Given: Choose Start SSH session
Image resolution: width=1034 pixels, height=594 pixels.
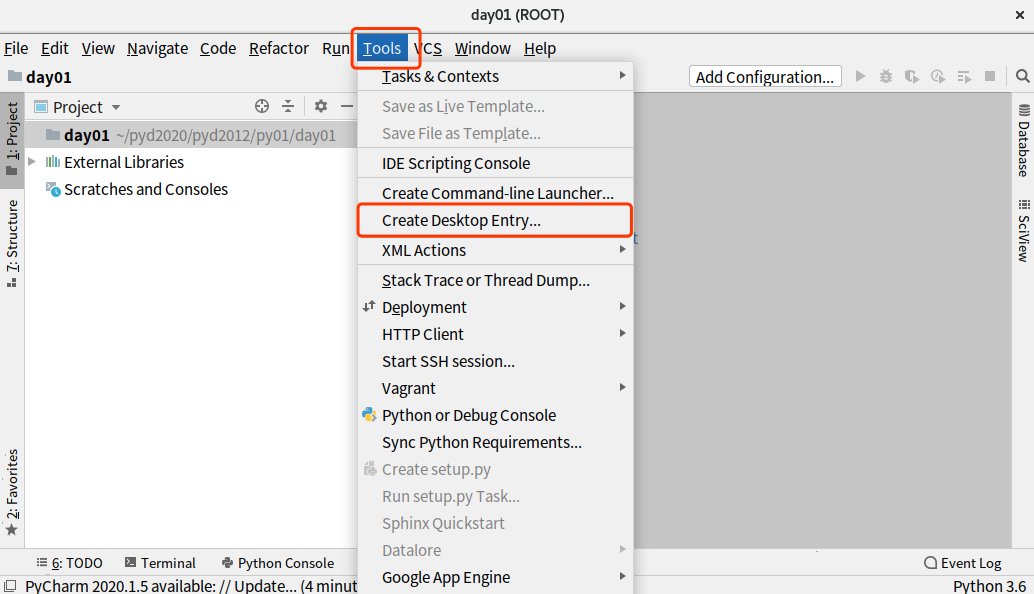Looking at the screenshot, I should pos(495,361).
